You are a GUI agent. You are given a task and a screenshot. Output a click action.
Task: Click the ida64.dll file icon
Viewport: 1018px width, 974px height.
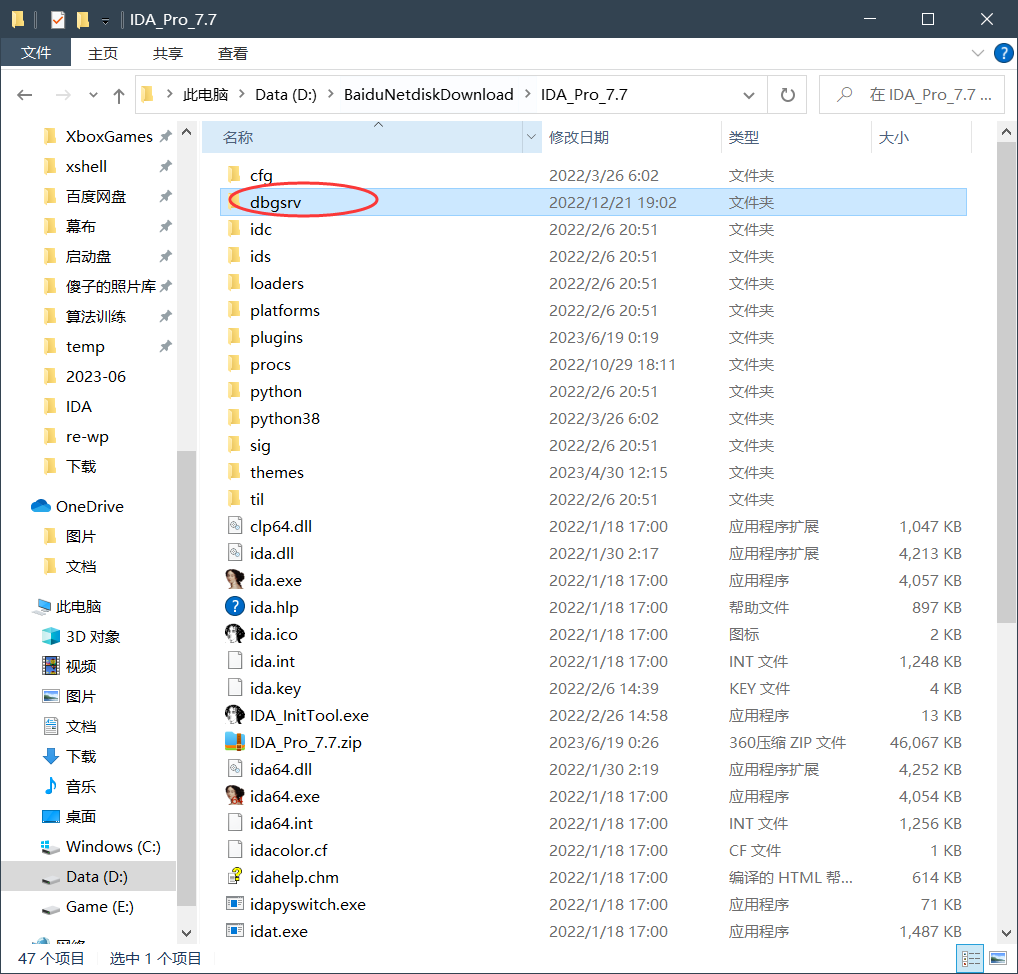tap(234, 769)
